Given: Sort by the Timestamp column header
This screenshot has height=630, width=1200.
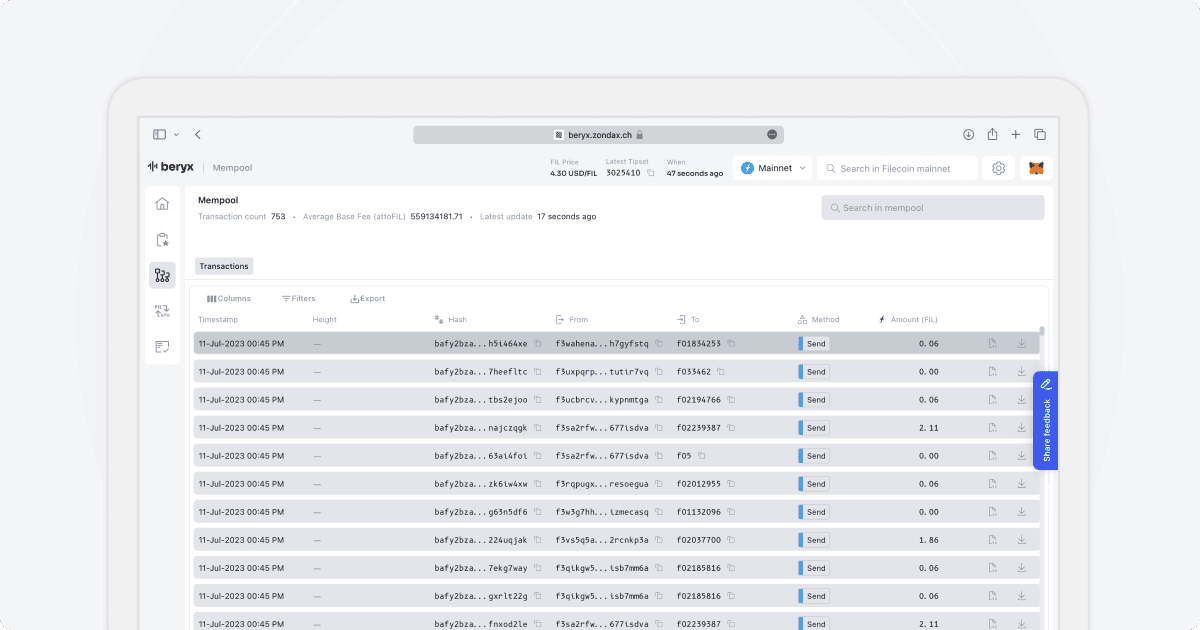Looking at the screenshot, I should point(218,319).
